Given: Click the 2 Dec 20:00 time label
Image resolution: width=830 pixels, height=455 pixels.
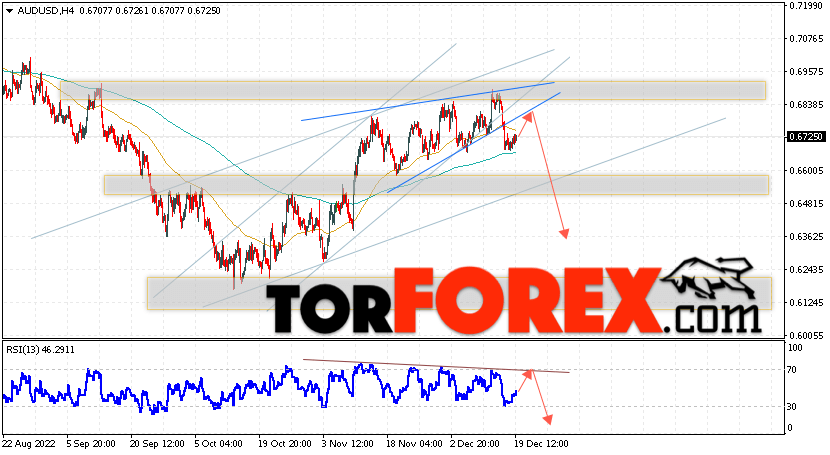Looking at the screenshot, I should [474, 443].
